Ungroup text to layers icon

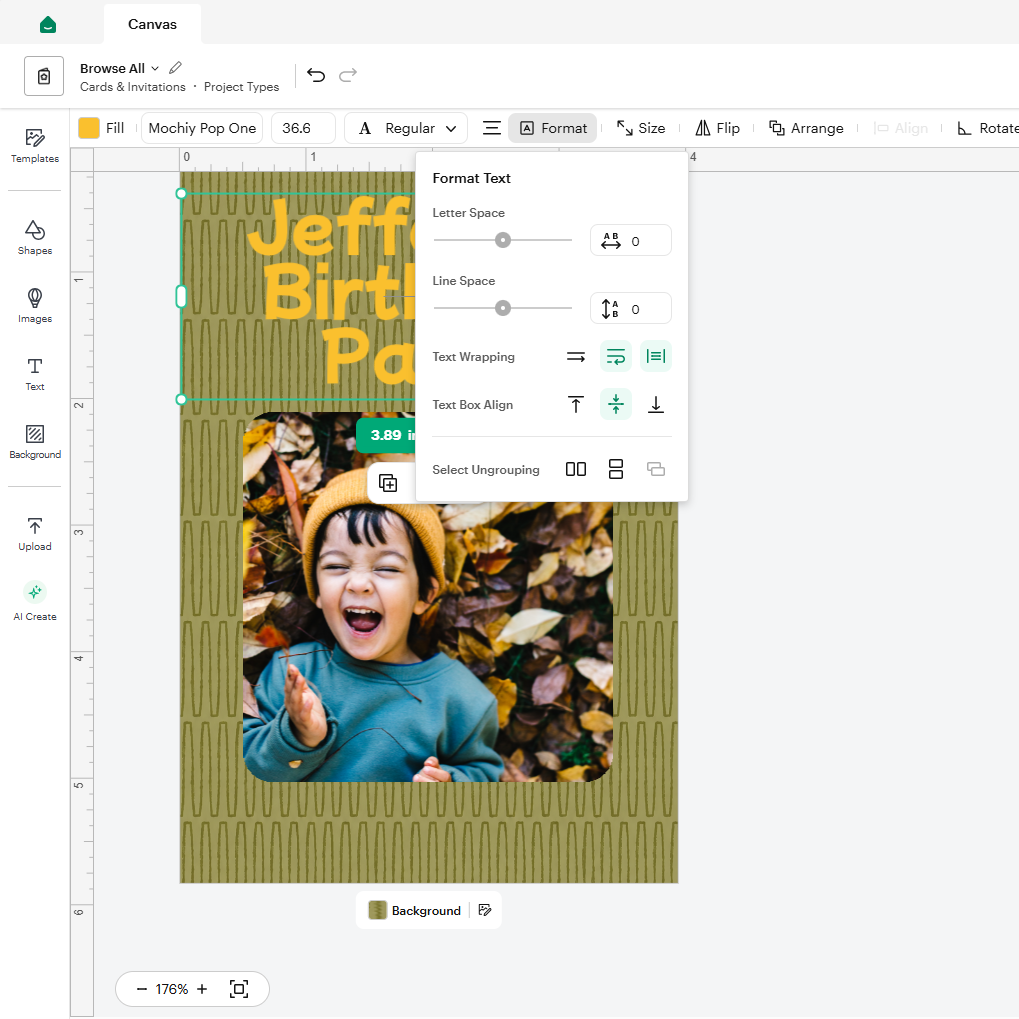point(656,469)
